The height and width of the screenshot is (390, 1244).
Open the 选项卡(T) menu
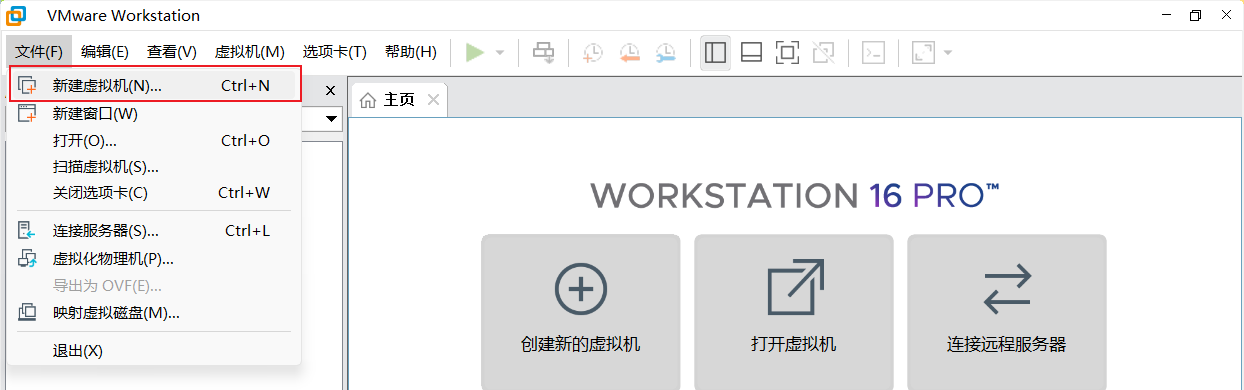coord(335,52)
